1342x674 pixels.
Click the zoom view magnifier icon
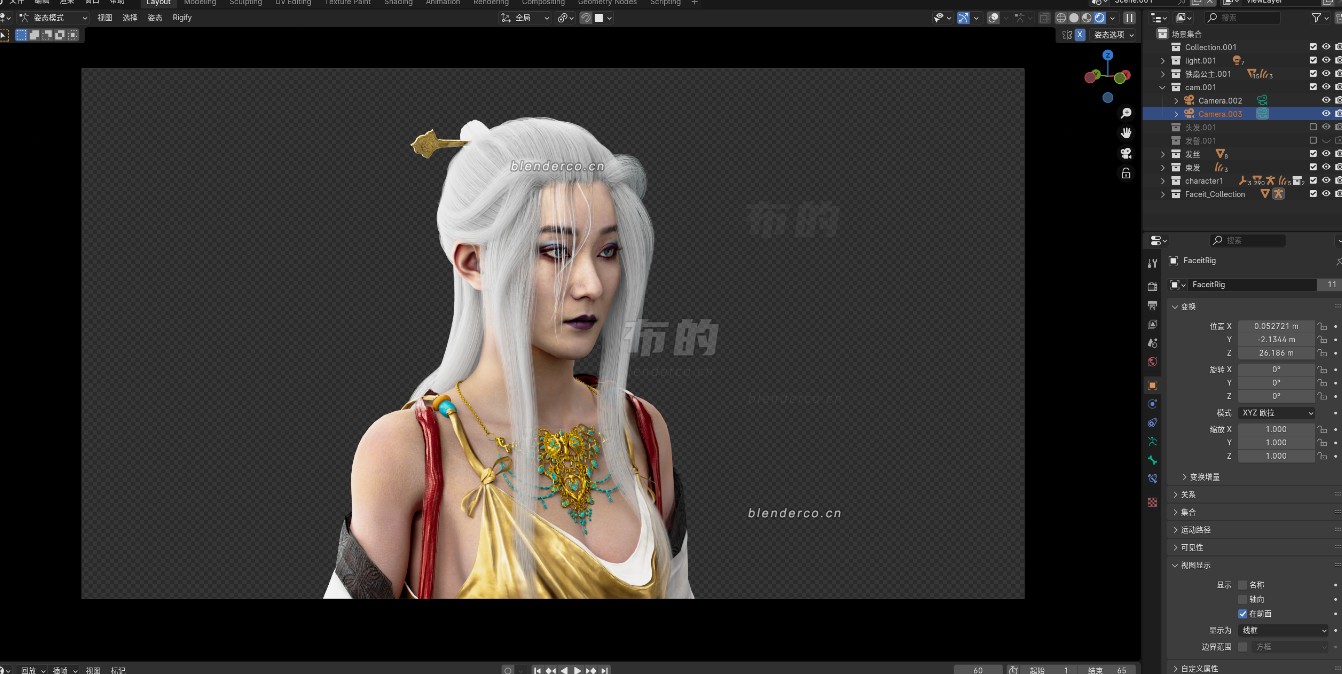1126,113
